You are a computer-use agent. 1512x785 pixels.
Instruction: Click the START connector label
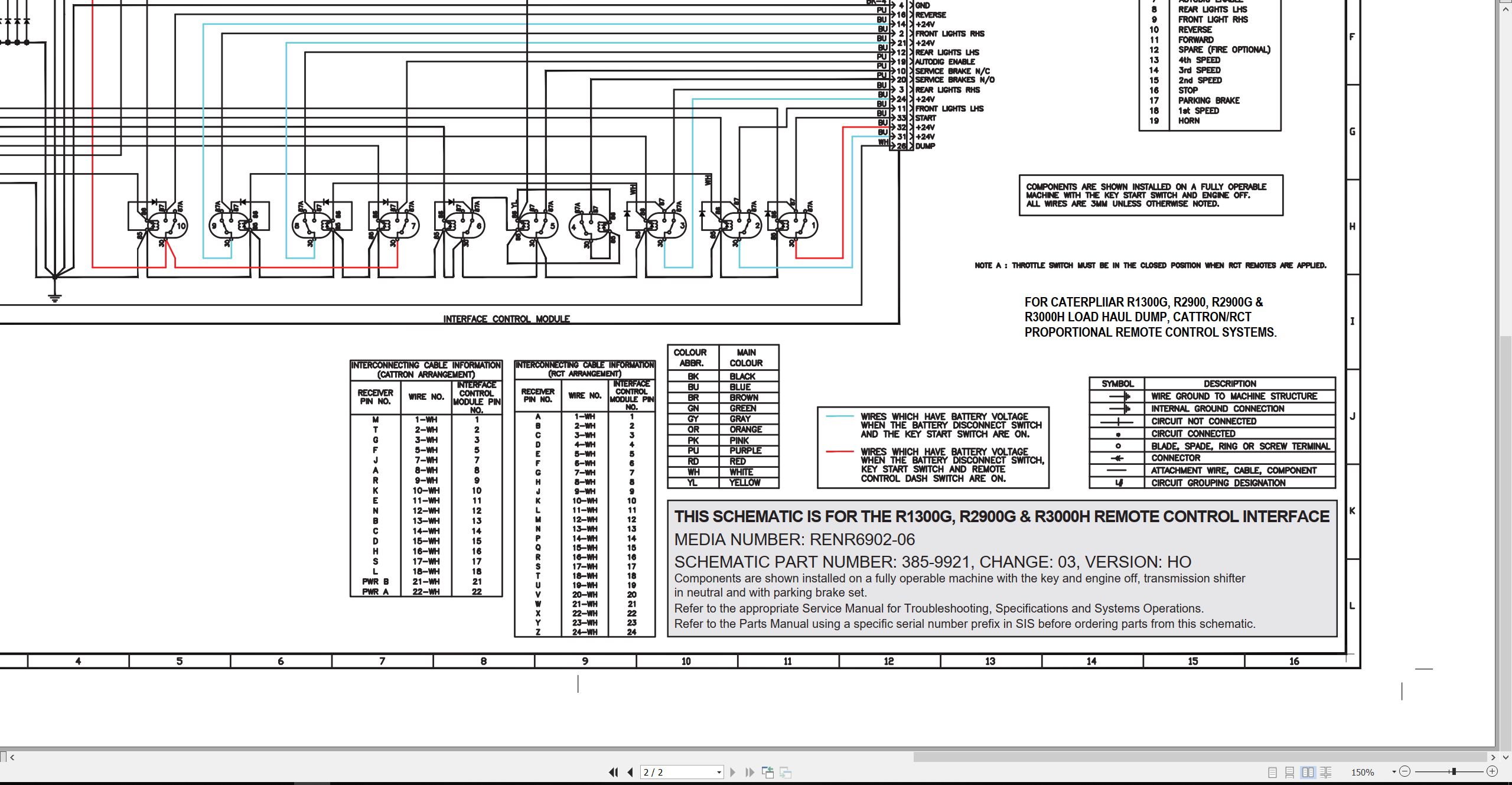tap(926, 118)
